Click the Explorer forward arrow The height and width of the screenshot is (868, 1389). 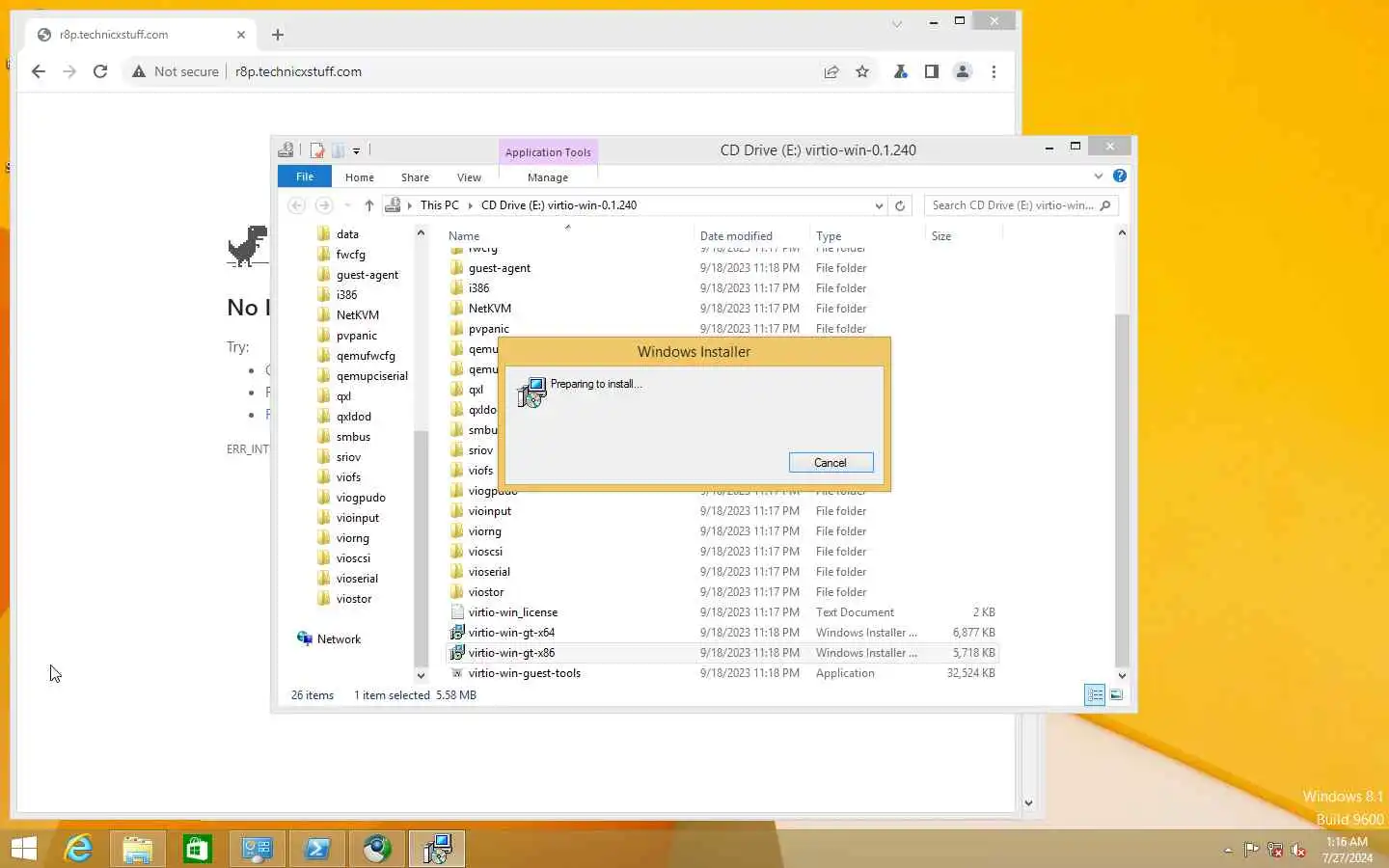[324, 205]
